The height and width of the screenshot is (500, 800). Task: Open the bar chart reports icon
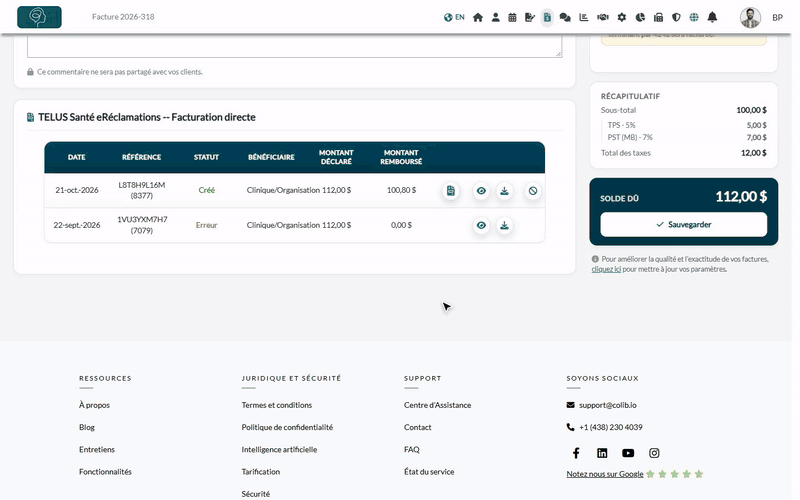point(584,17)
